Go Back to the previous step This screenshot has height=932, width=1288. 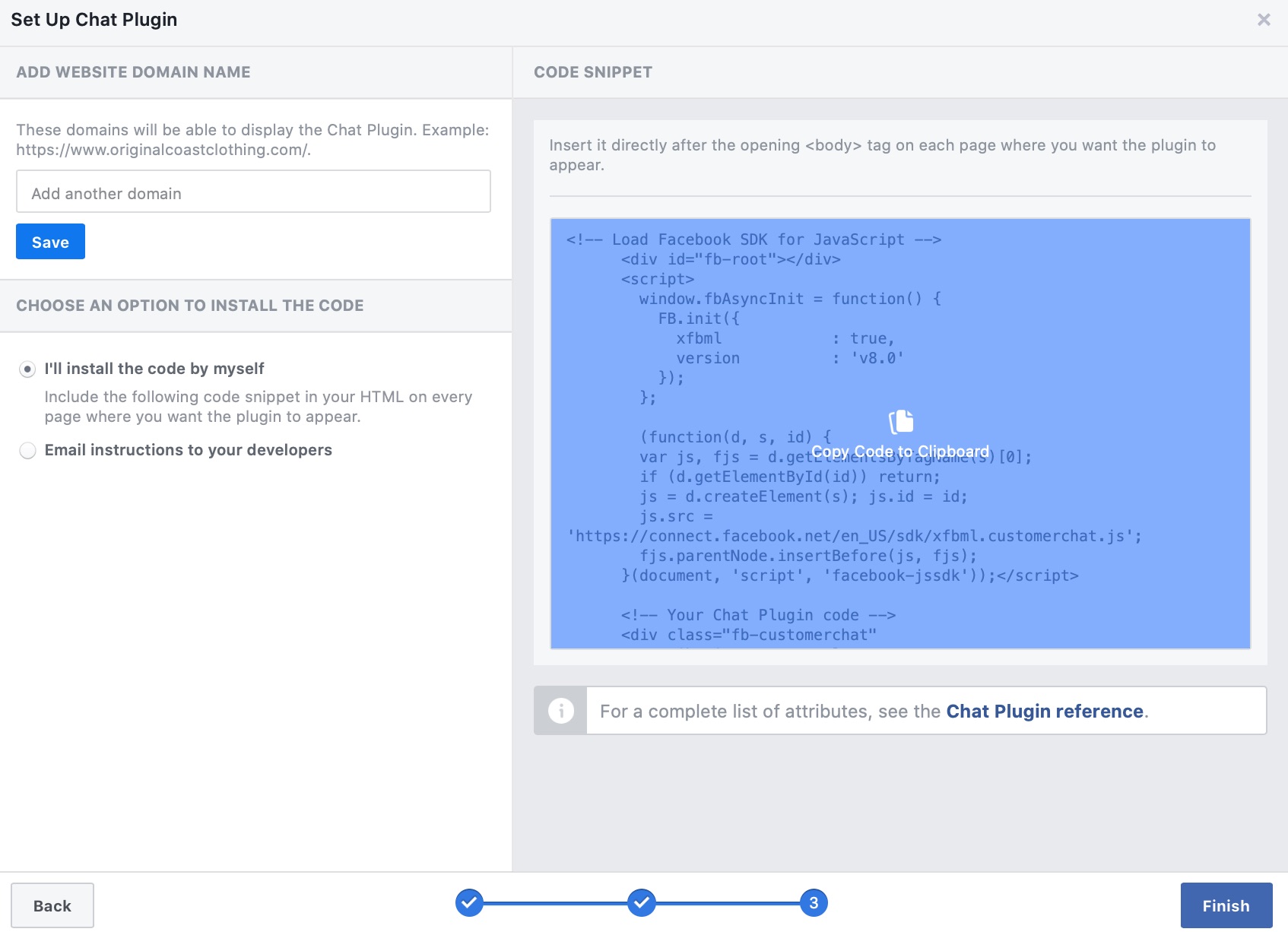[52, 905]
